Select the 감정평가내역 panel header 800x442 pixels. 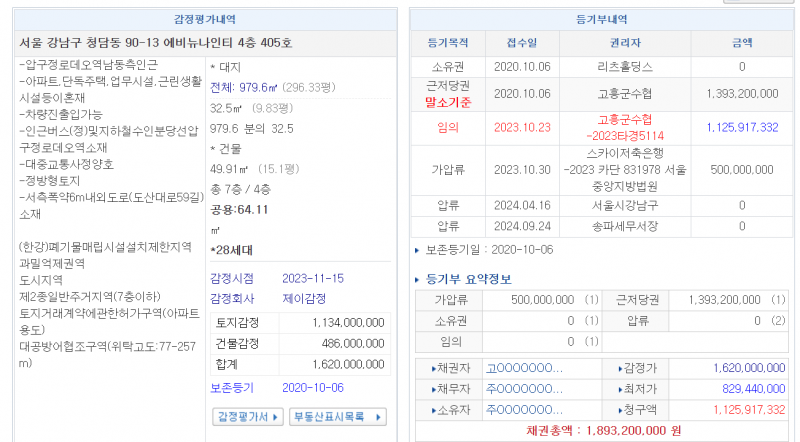203,19
